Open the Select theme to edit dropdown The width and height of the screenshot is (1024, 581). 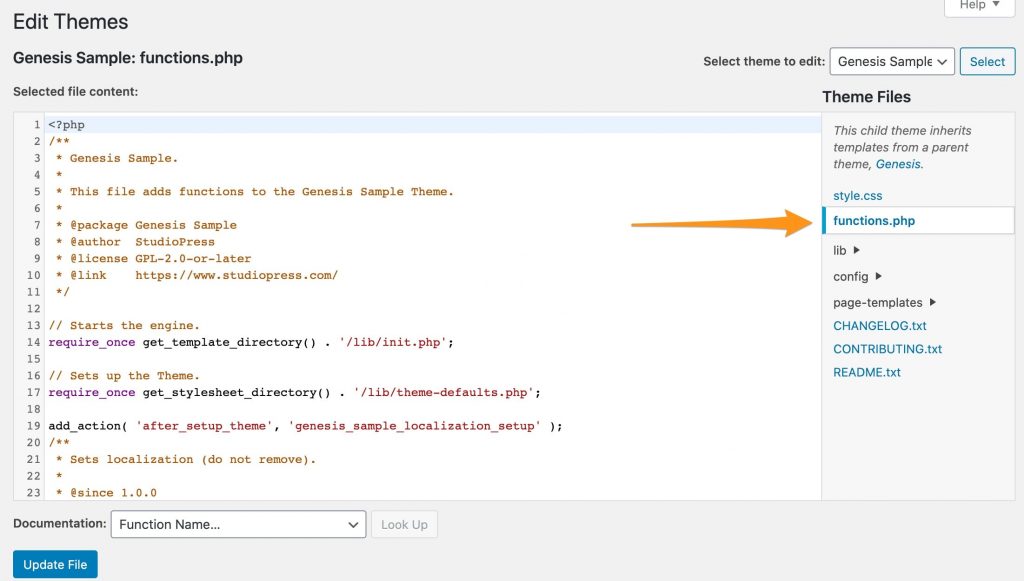click(x=891, y=61)
